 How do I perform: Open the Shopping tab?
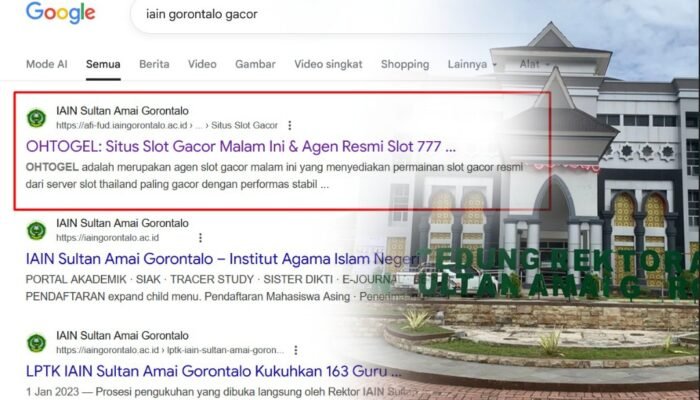tap(405, 64)
